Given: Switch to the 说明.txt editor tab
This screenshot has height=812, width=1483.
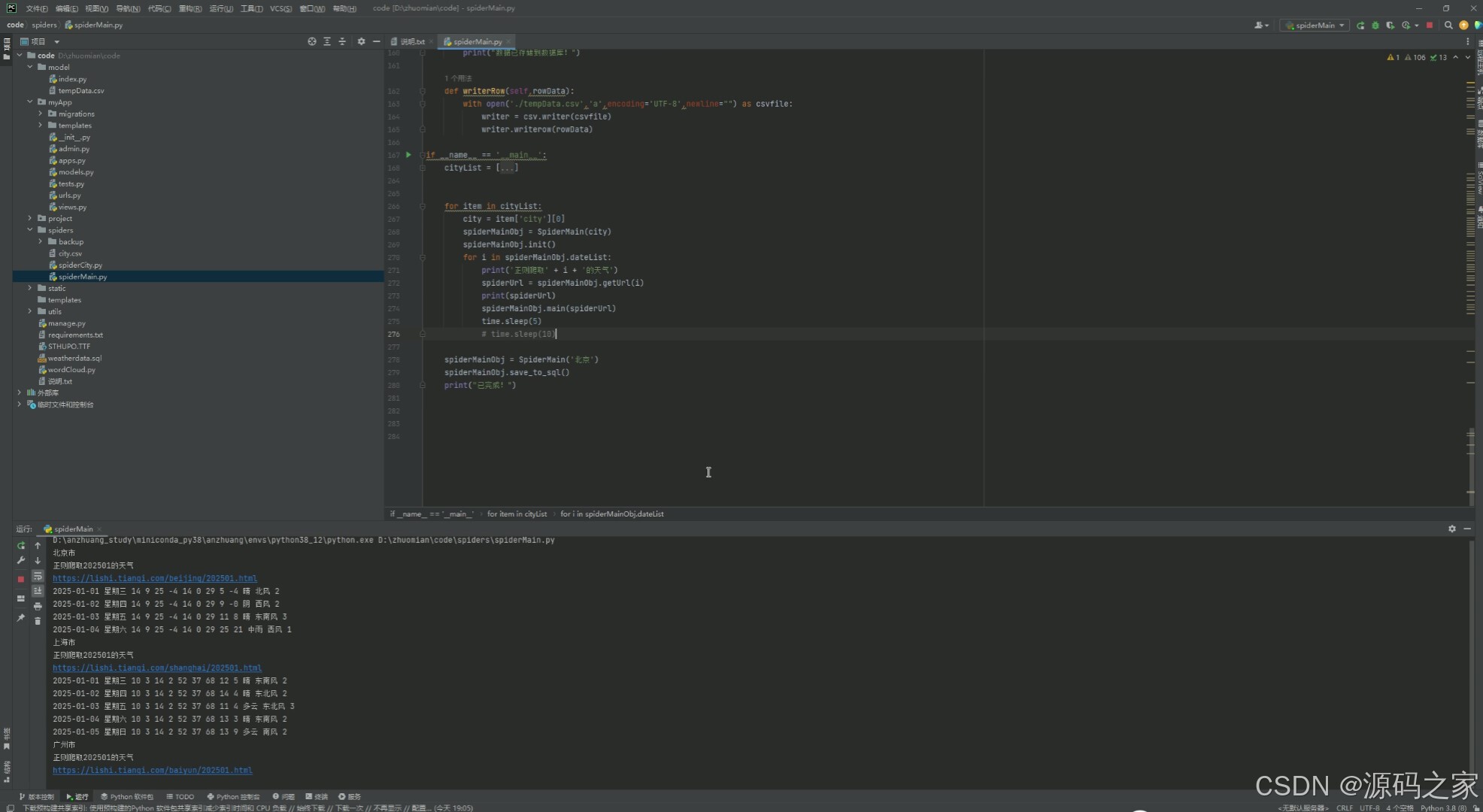Looking at the screenshot, I should (x=412, y=42).
